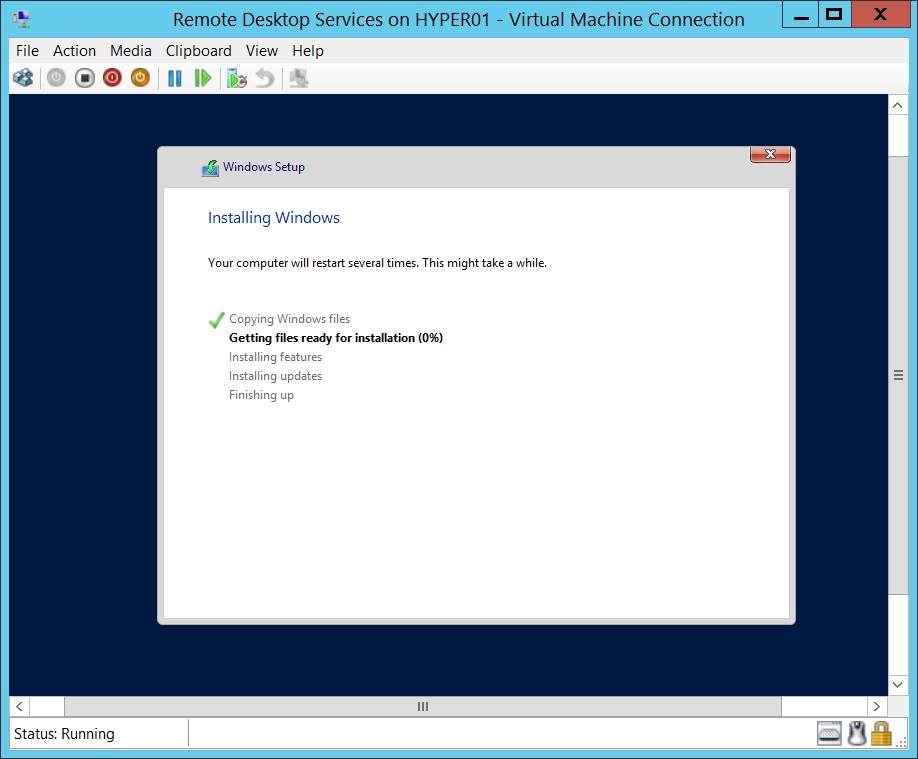Close the Windows Setup dialog

click(770, 154)
